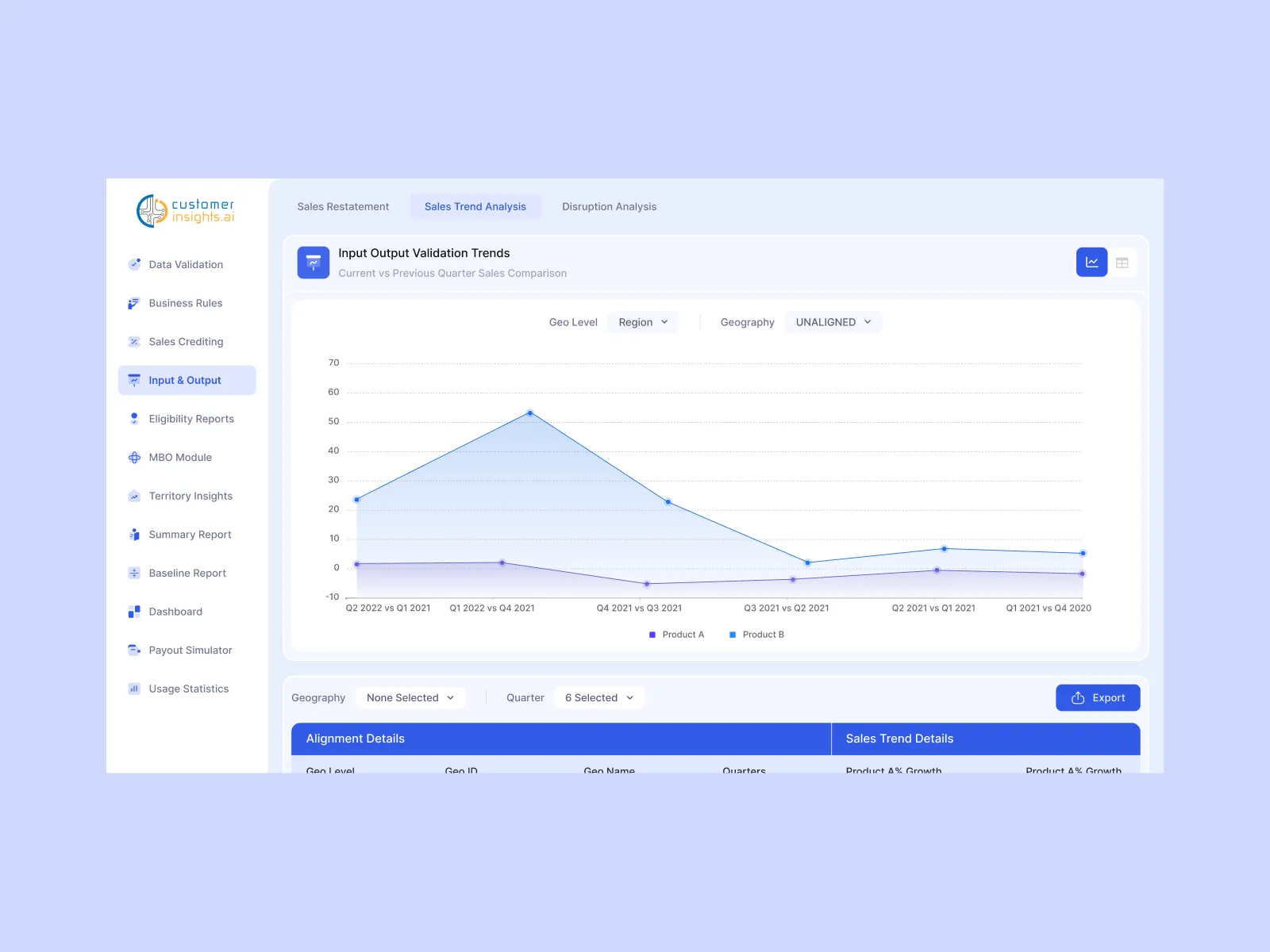Click the MBO Module sidebar icon

click(x=134, y=458)
